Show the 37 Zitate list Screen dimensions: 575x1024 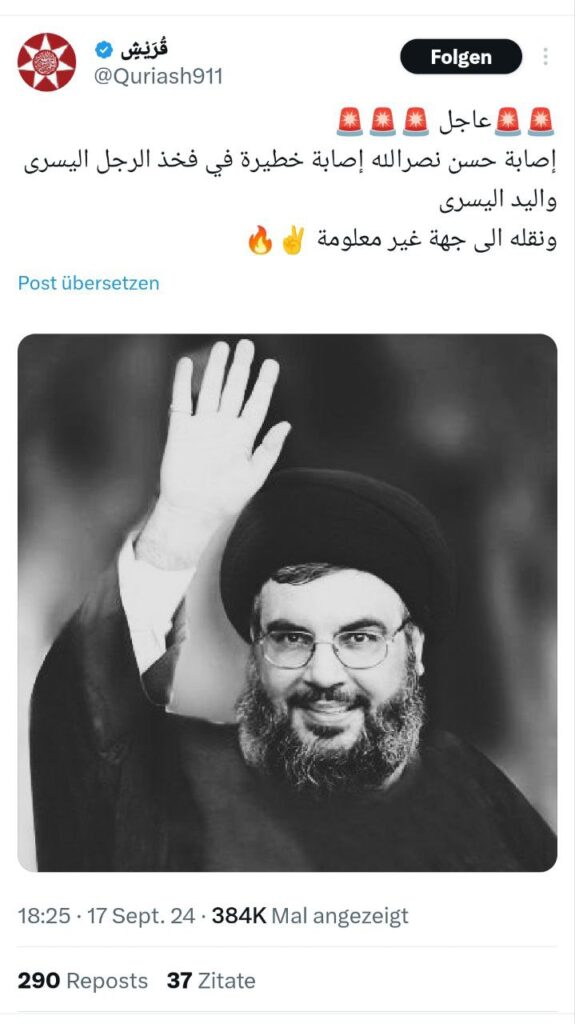(x=211, y=980)
